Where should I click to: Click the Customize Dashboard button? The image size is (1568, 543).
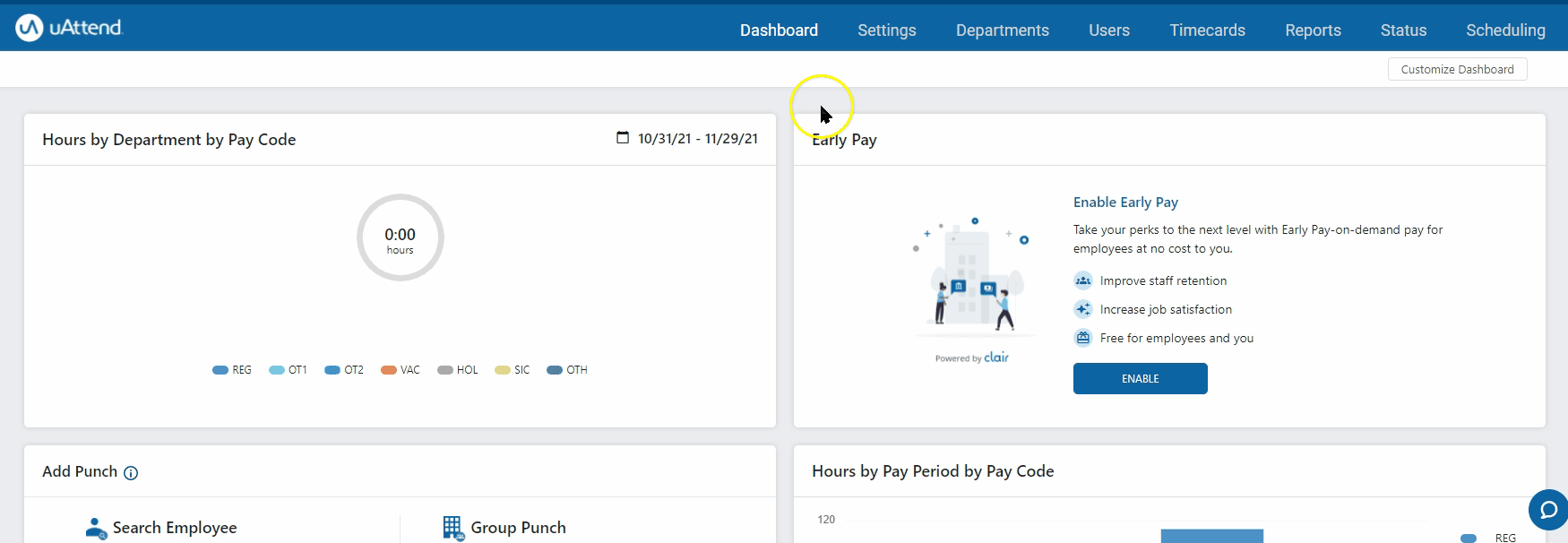click(x=1457, y=69)
